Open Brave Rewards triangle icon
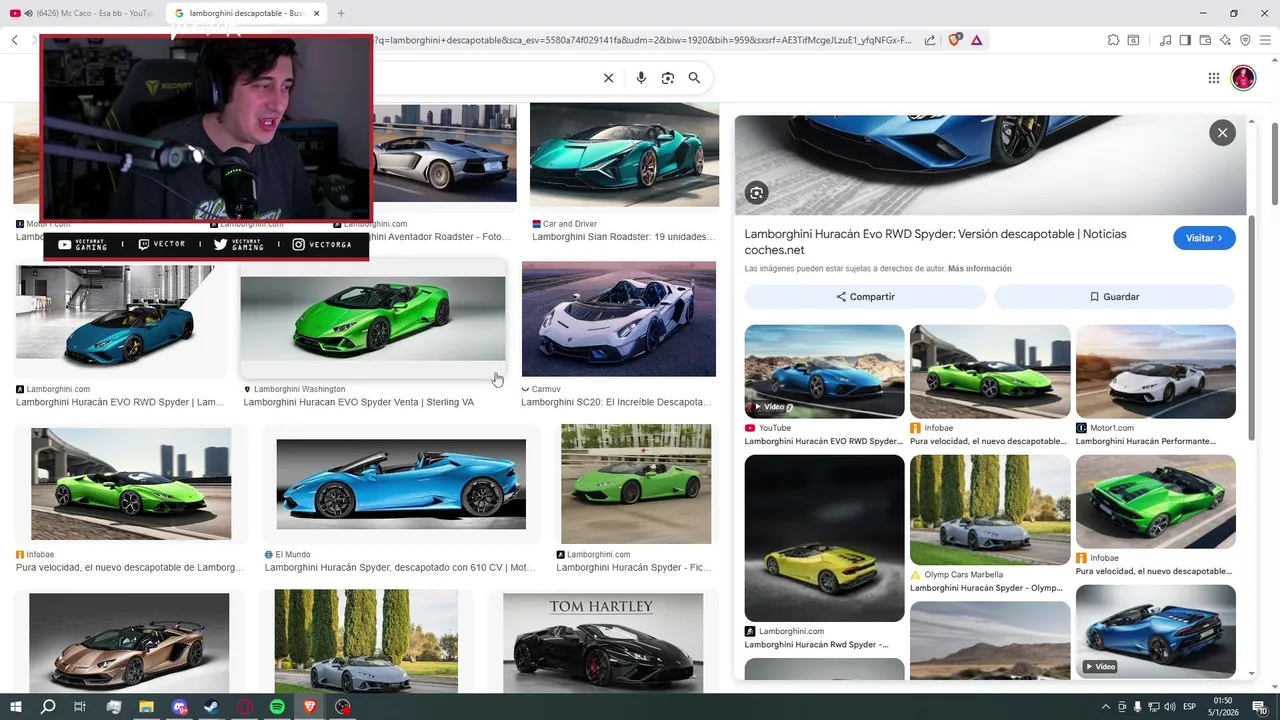The height and width of the screenshot is (720, 1280). pos(976,40)
